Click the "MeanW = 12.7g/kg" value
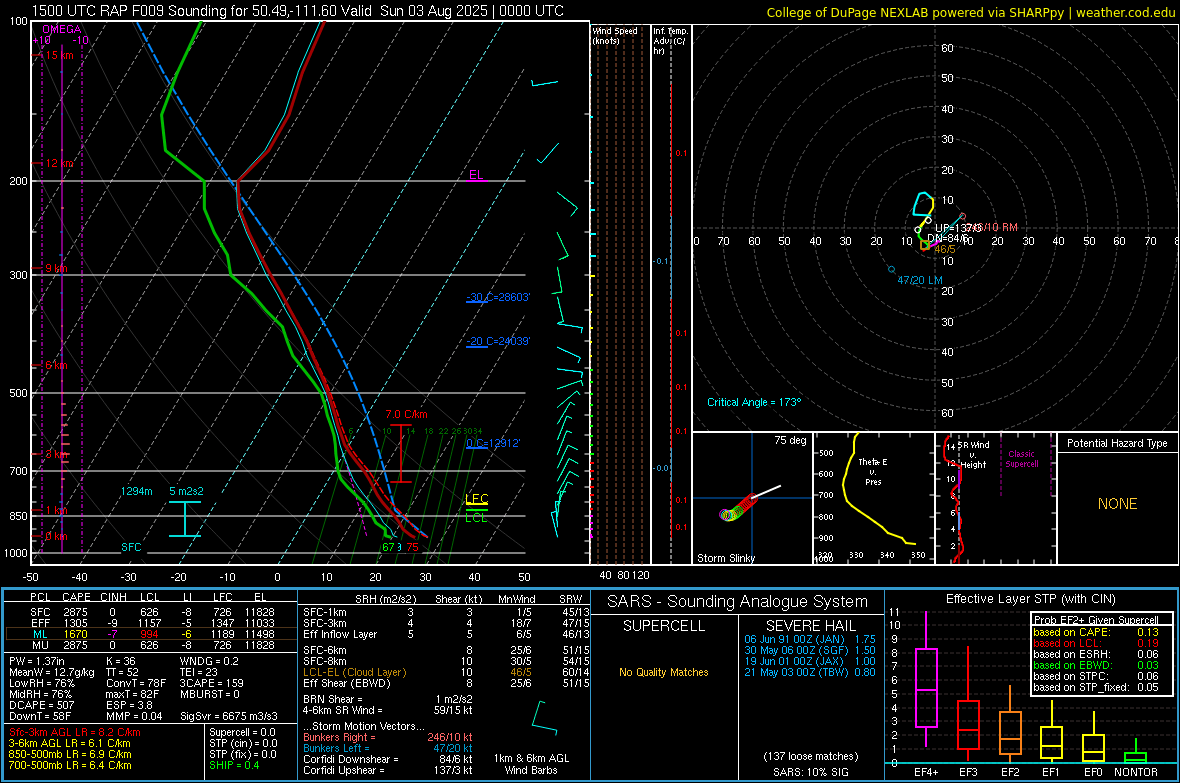 tap(52, 672)
